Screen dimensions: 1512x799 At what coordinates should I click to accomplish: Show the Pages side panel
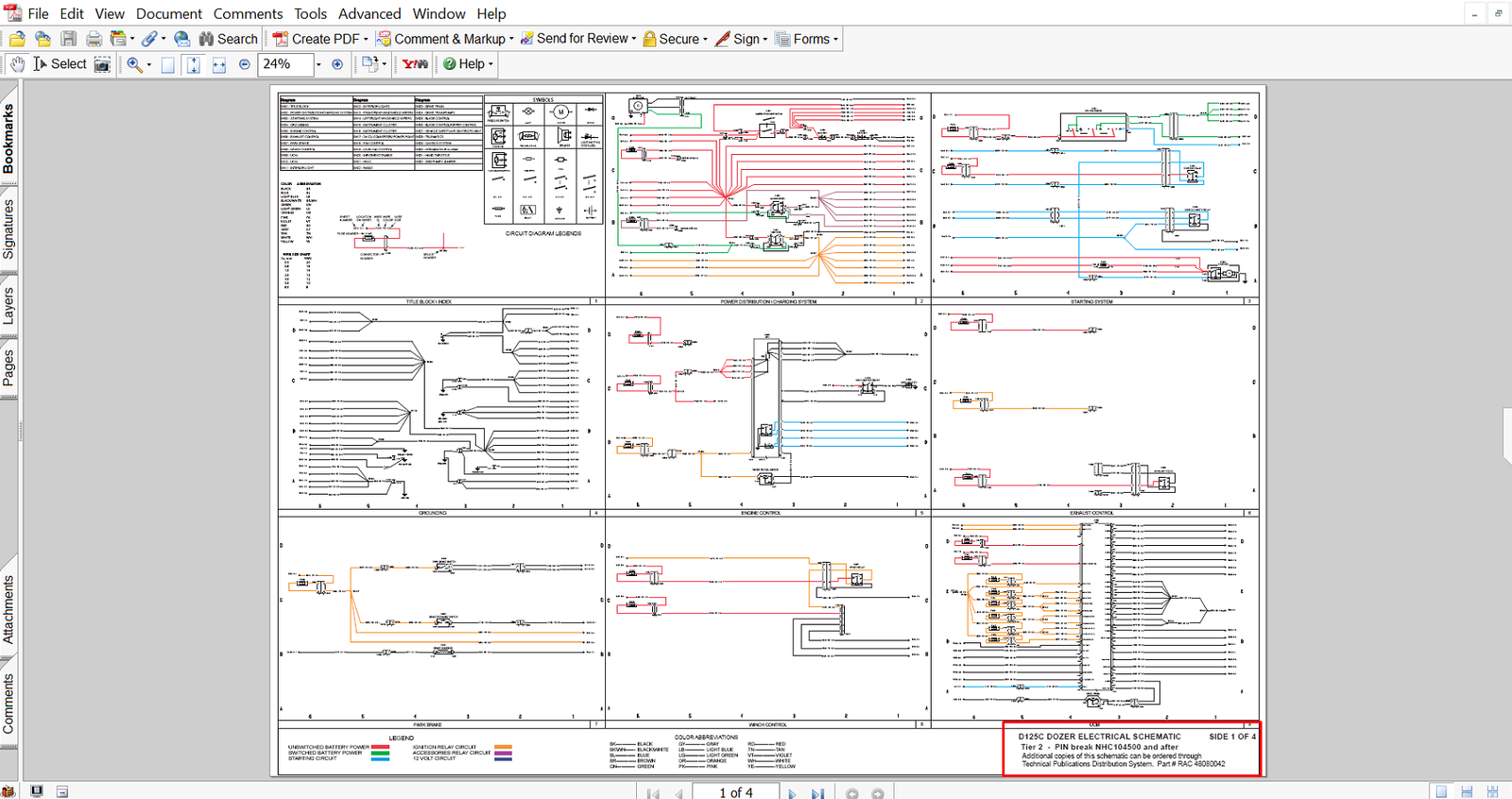(9, 367)
